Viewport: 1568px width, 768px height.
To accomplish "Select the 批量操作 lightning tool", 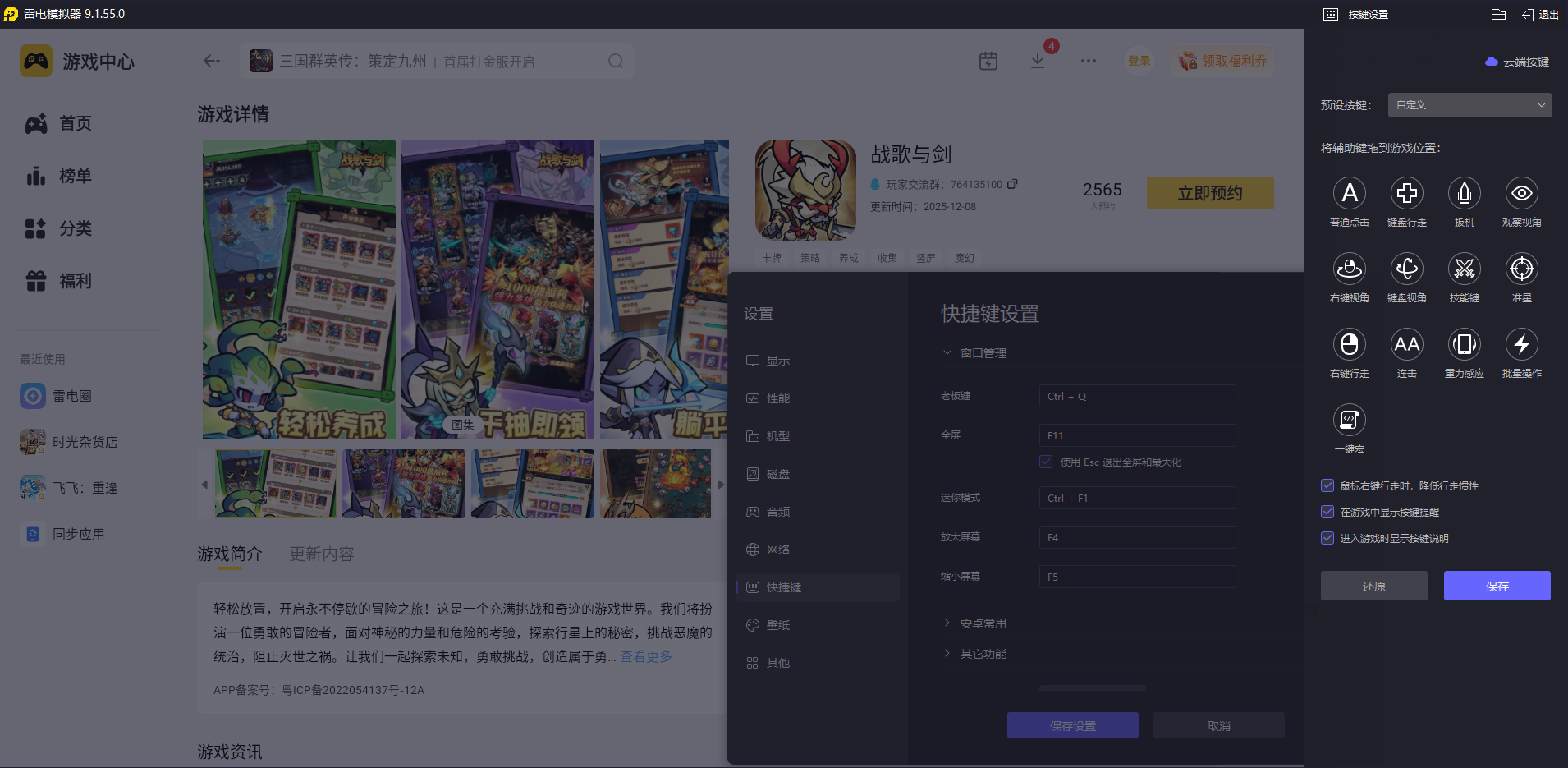I will [x=1521, y=345].
